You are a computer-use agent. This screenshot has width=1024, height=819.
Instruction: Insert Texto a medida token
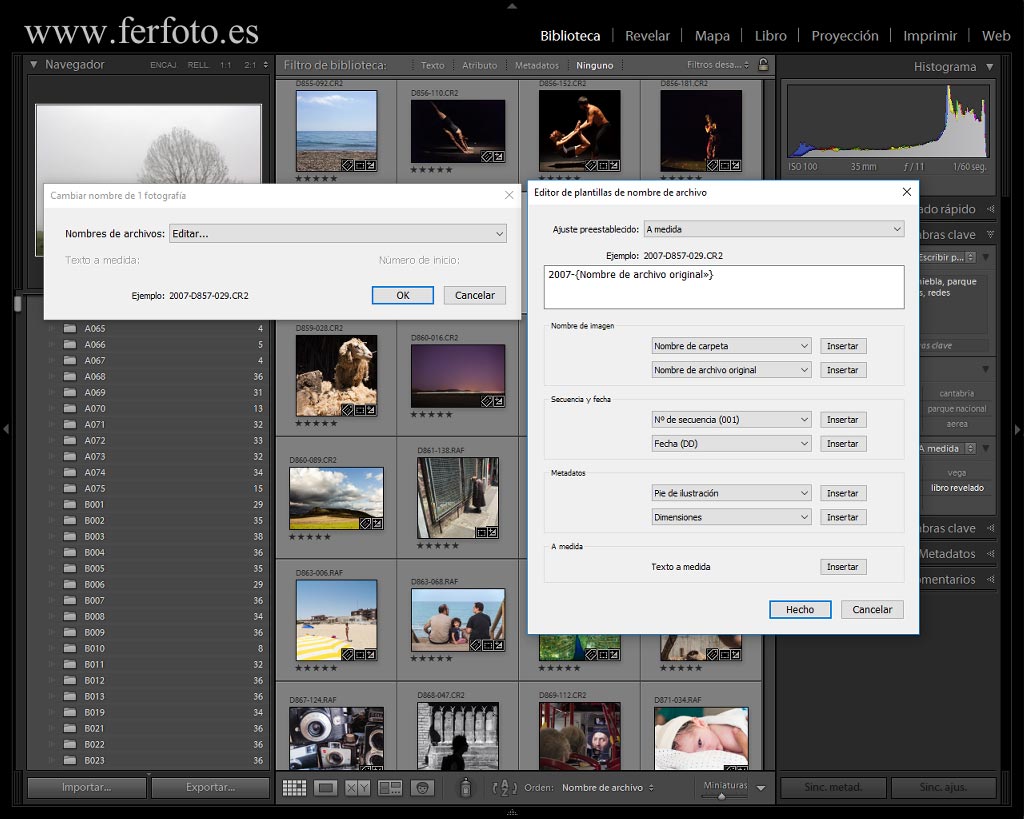(843, 567)
